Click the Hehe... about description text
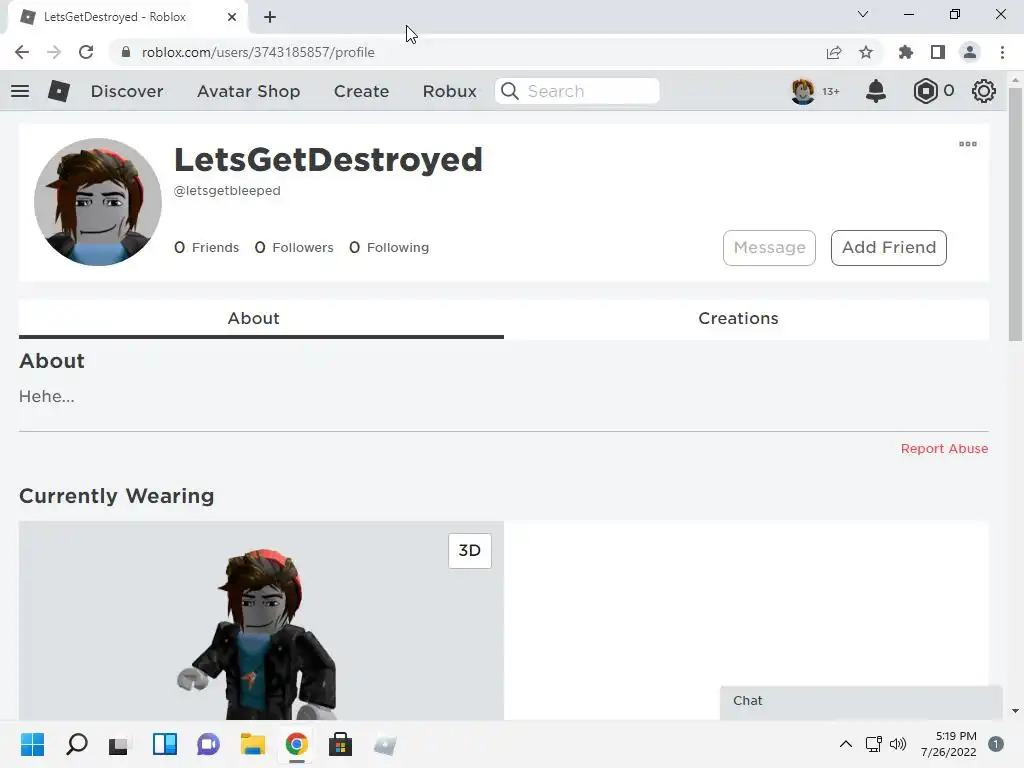The image size is (1024, 768). click(x=46, y=396)
